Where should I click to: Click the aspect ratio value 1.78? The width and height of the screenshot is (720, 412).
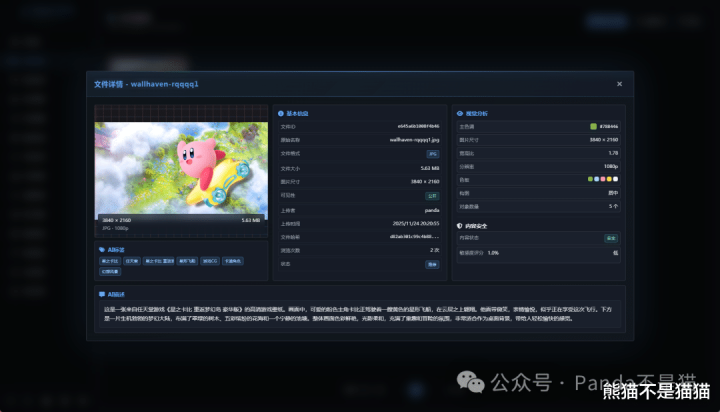tap(613, 153)
